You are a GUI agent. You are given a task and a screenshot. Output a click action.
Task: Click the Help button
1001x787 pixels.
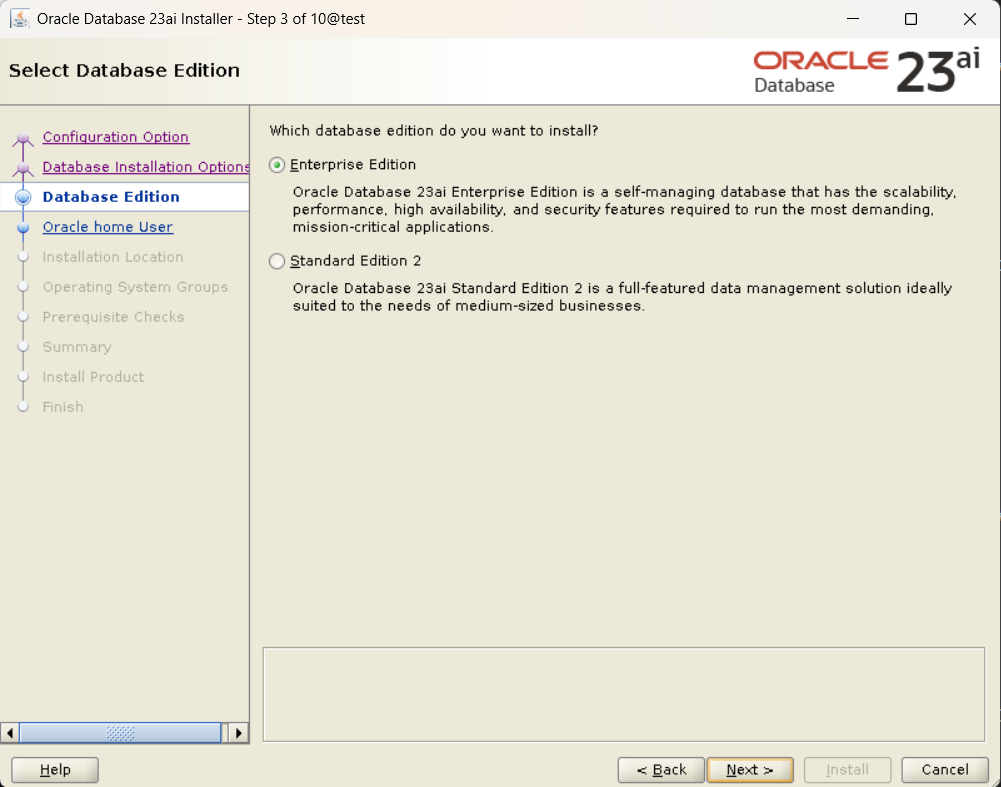pyautogui.click(x=55, y=770)
